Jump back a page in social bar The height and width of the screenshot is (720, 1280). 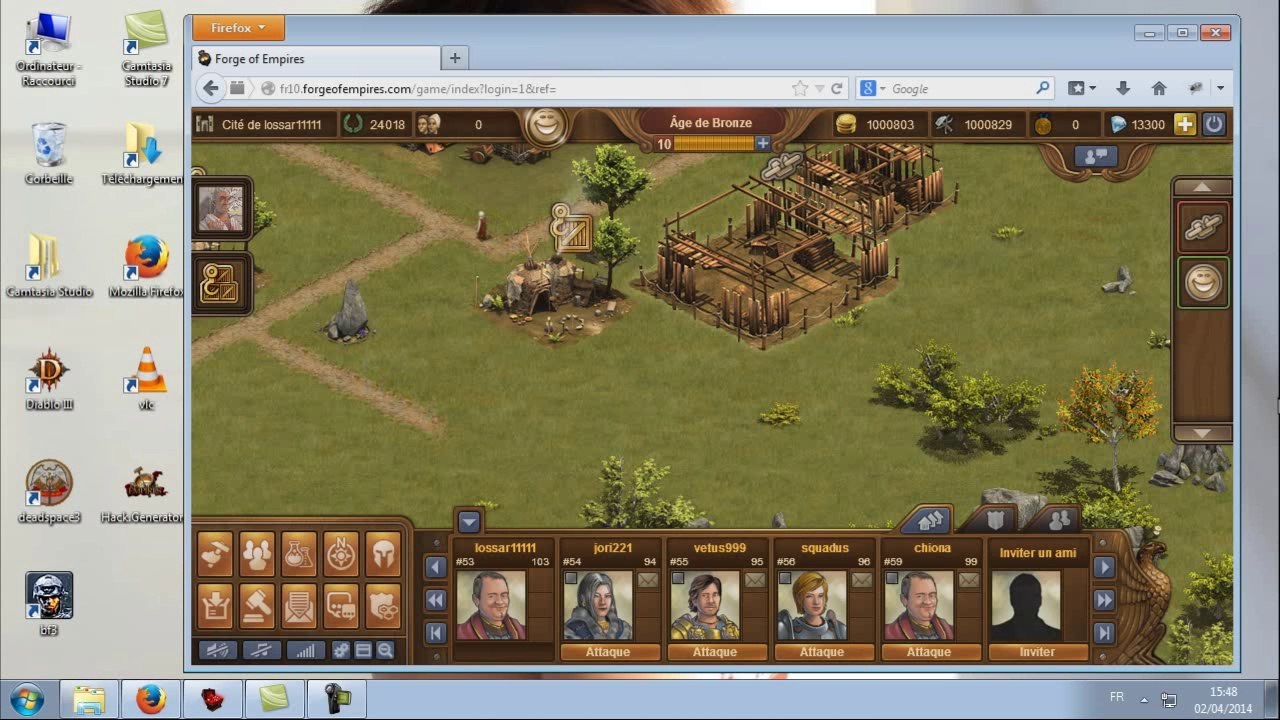click(x=435, y=600)
